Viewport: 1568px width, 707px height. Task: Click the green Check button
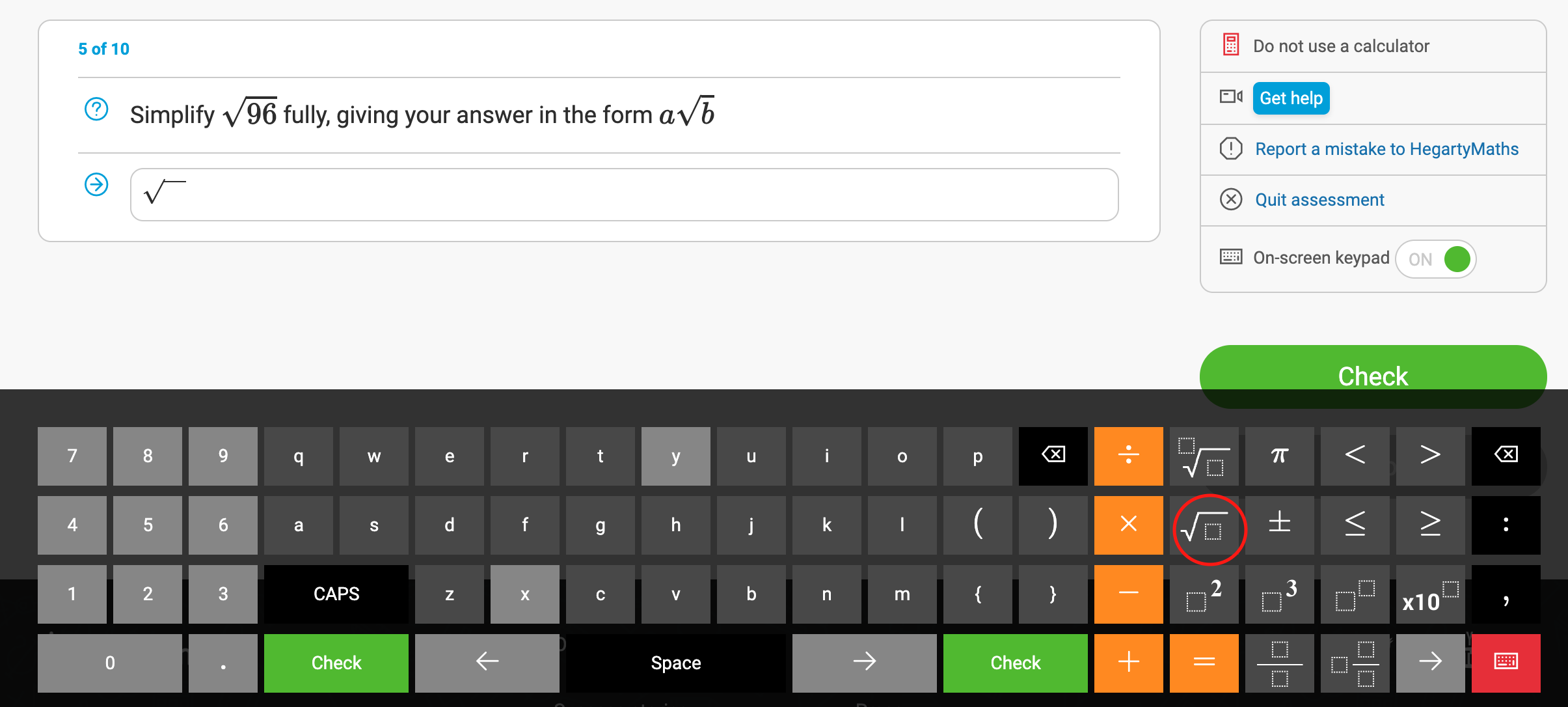coord(1374,376)
